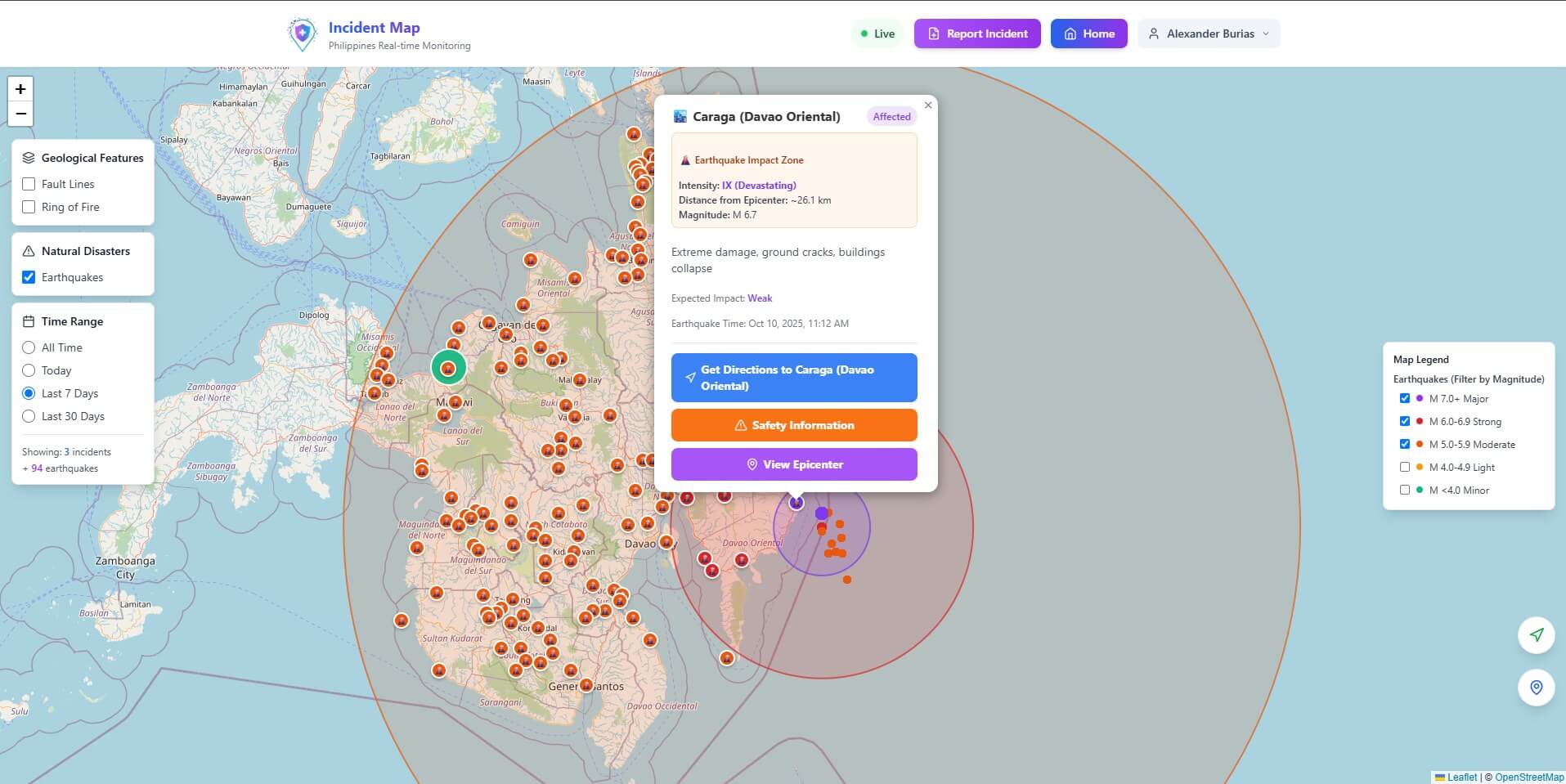Click the Incident Map shield logo
Viewport: 1566px width, 784px height.
click(x=303, y=34)
